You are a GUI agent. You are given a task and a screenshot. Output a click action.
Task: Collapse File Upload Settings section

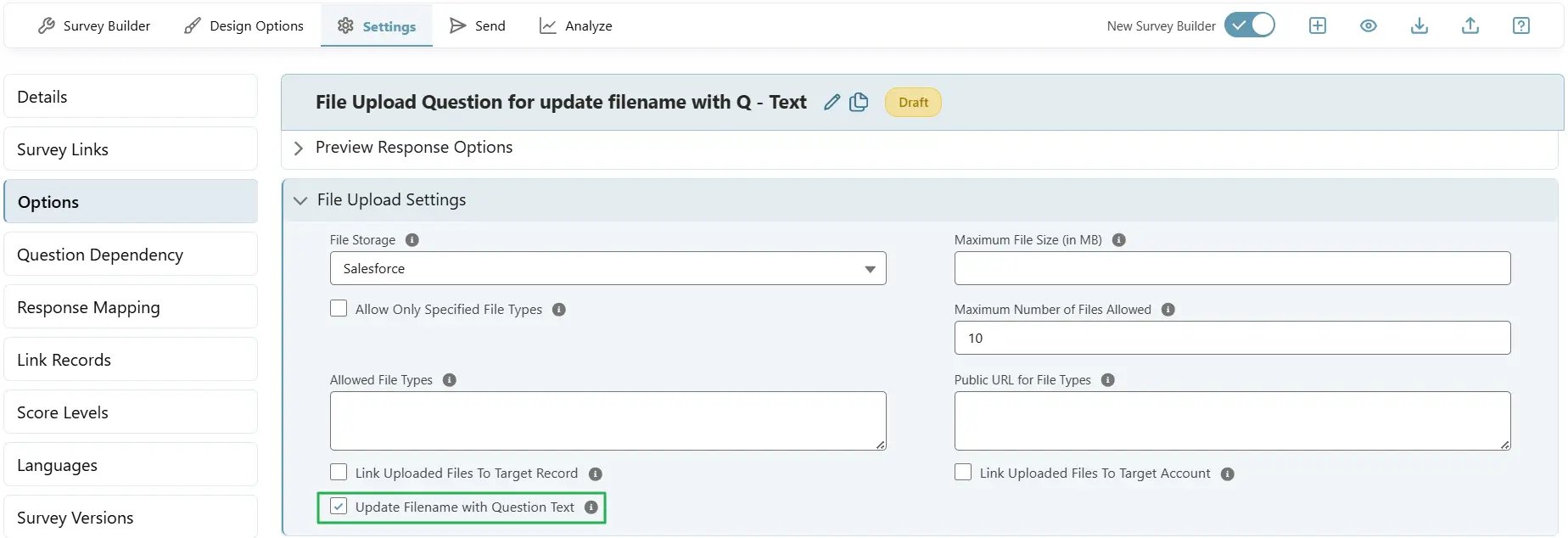(300, 201)
